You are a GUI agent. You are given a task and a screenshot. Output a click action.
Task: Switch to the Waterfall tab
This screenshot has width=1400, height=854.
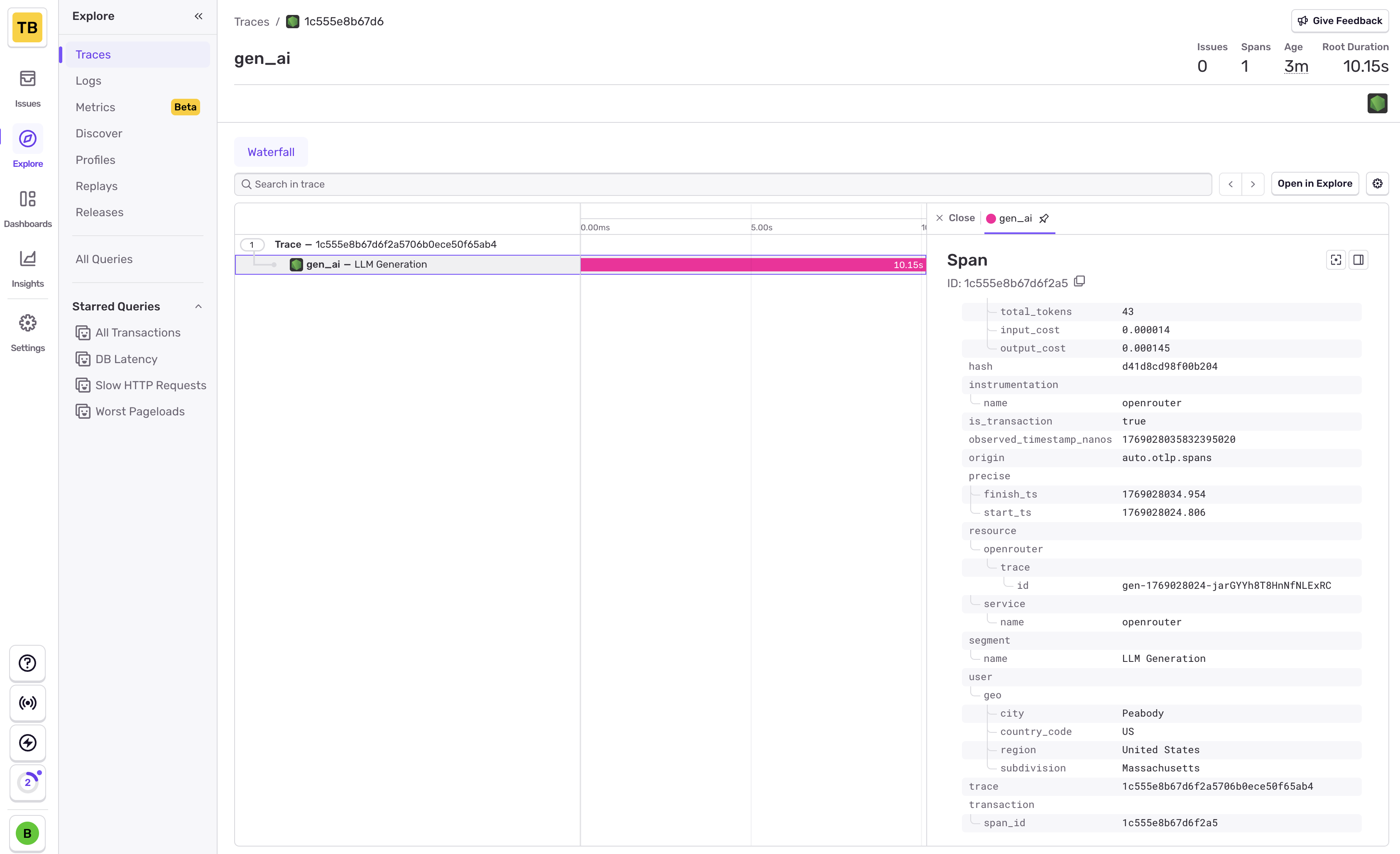pyautogui.click(x=270, y=152)
